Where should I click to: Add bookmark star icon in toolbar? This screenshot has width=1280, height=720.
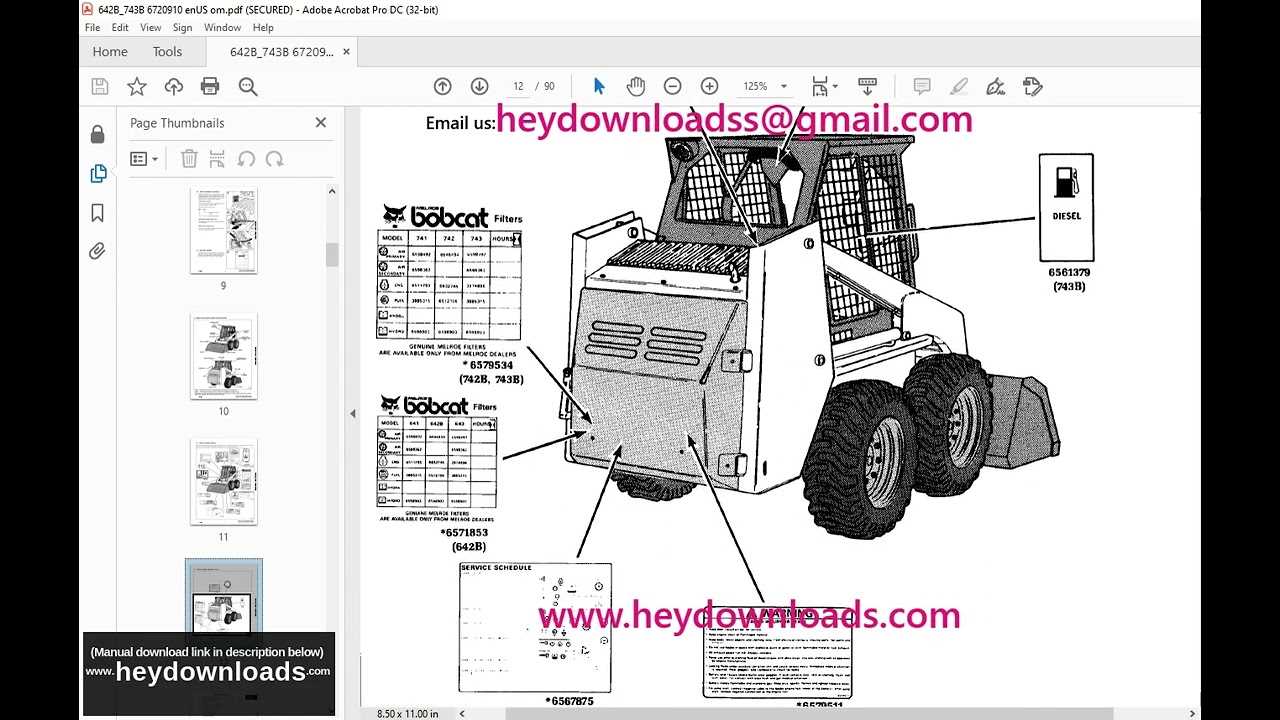pos(137,87)
